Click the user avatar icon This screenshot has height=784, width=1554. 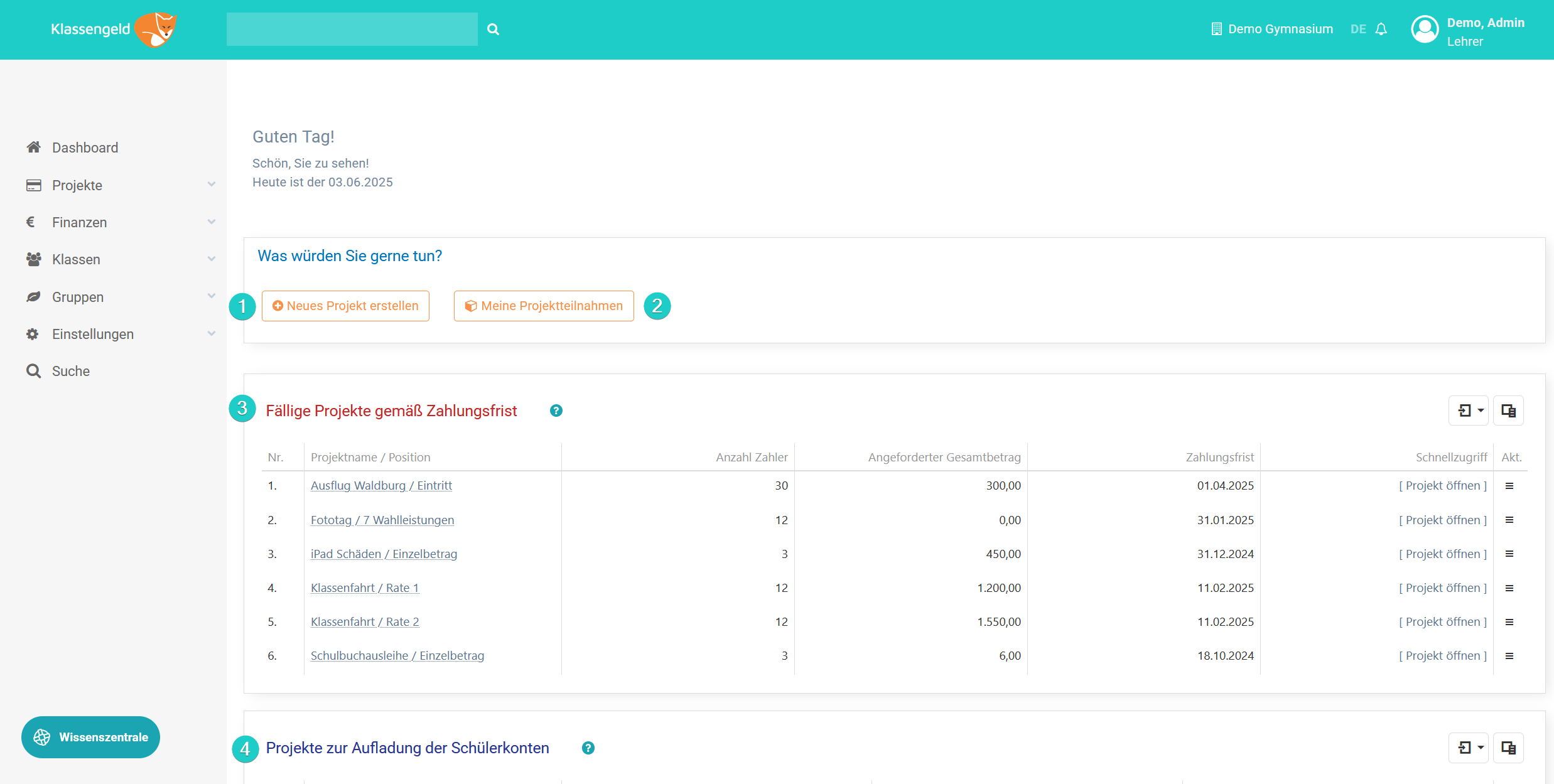click(x=1425, y=29)
